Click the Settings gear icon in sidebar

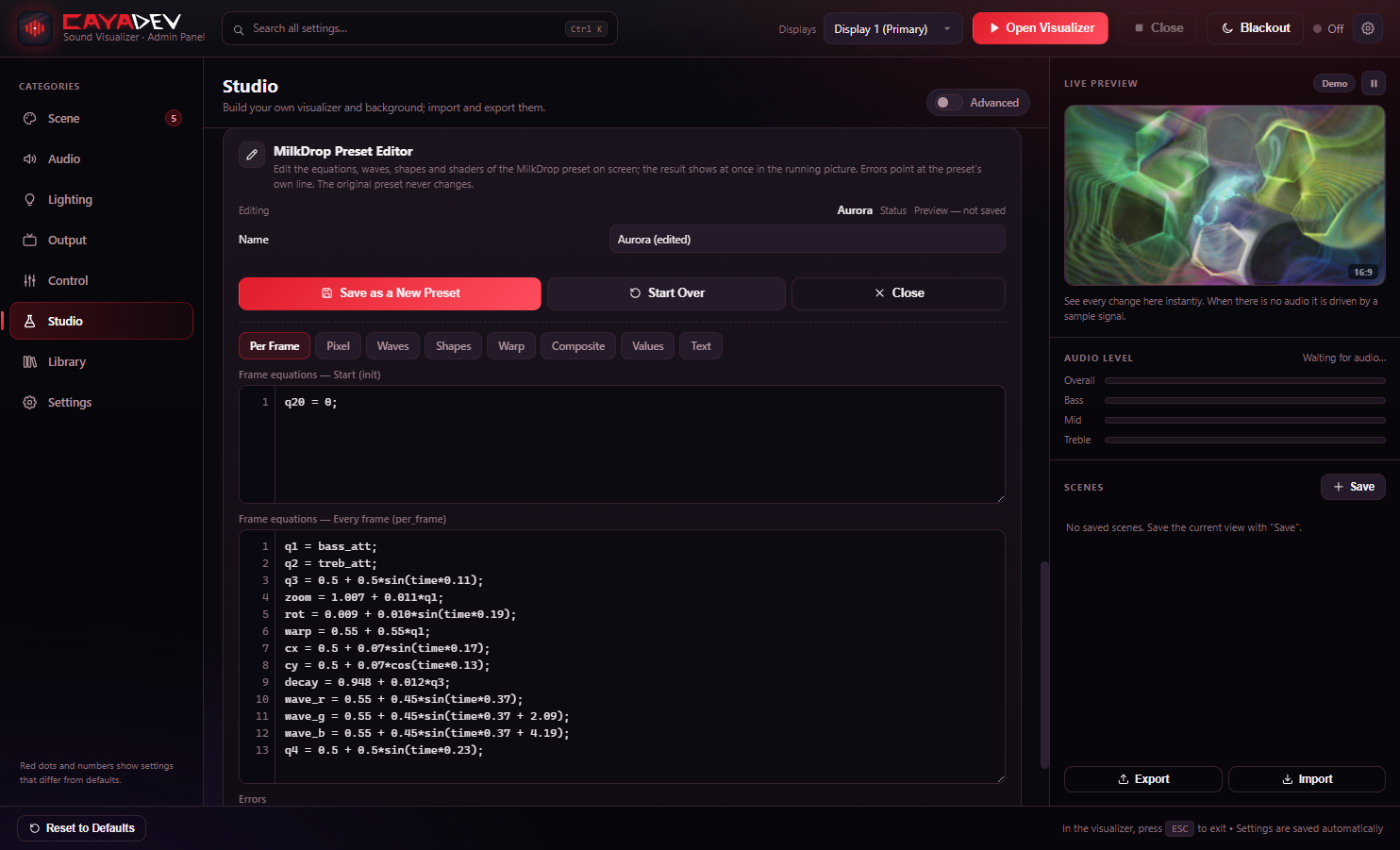(x=30, y=403)
